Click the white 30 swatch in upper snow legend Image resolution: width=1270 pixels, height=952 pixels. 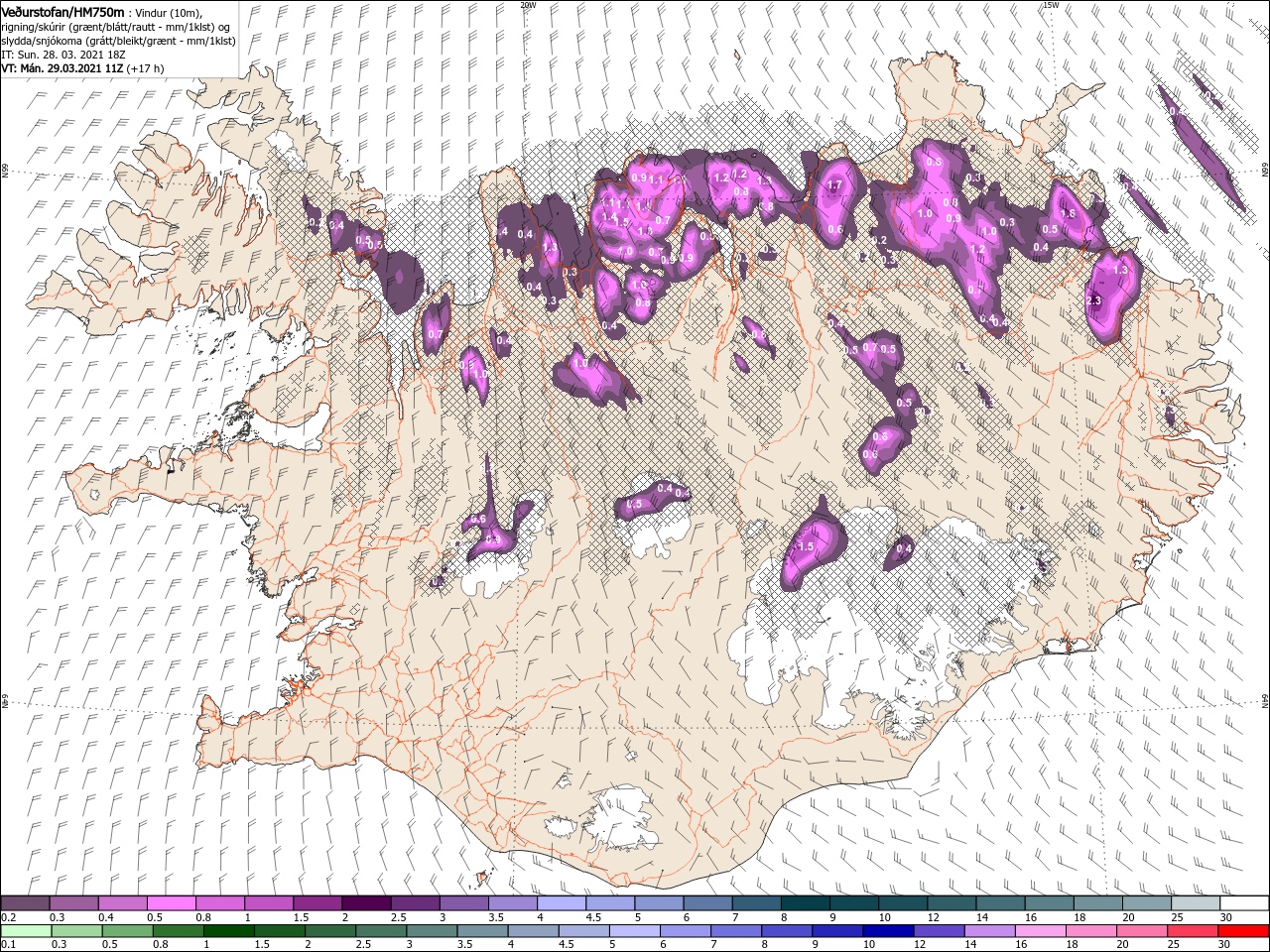point(1244,903)
